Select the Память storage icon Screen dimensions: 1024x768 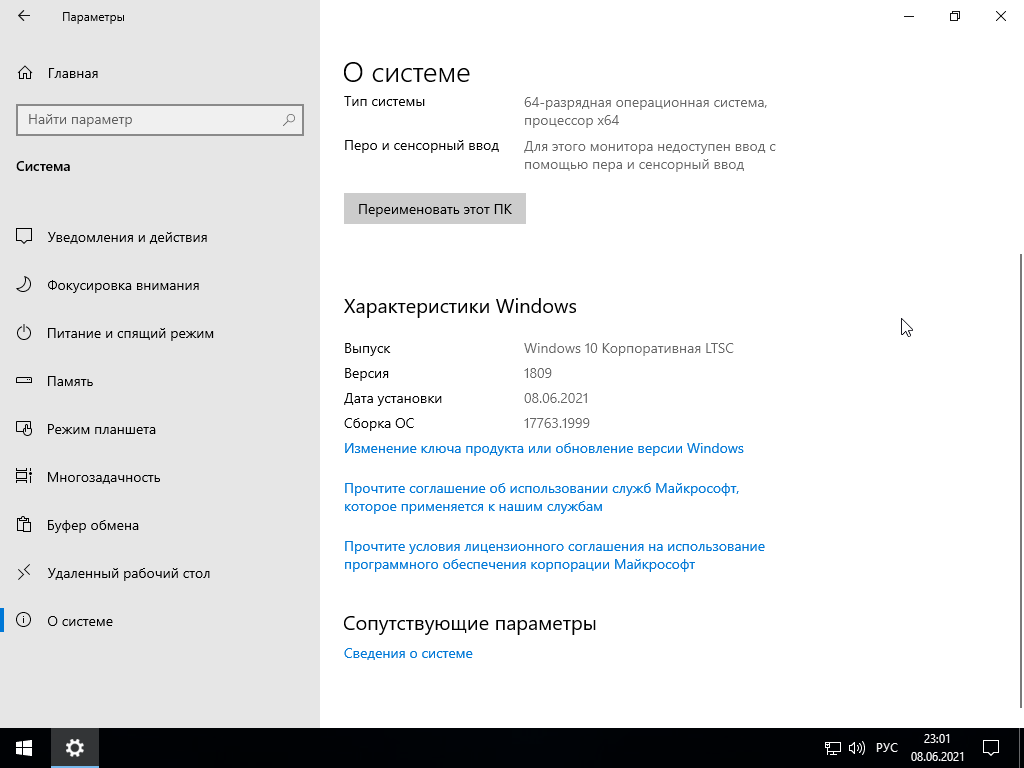[x=24, y=380]
